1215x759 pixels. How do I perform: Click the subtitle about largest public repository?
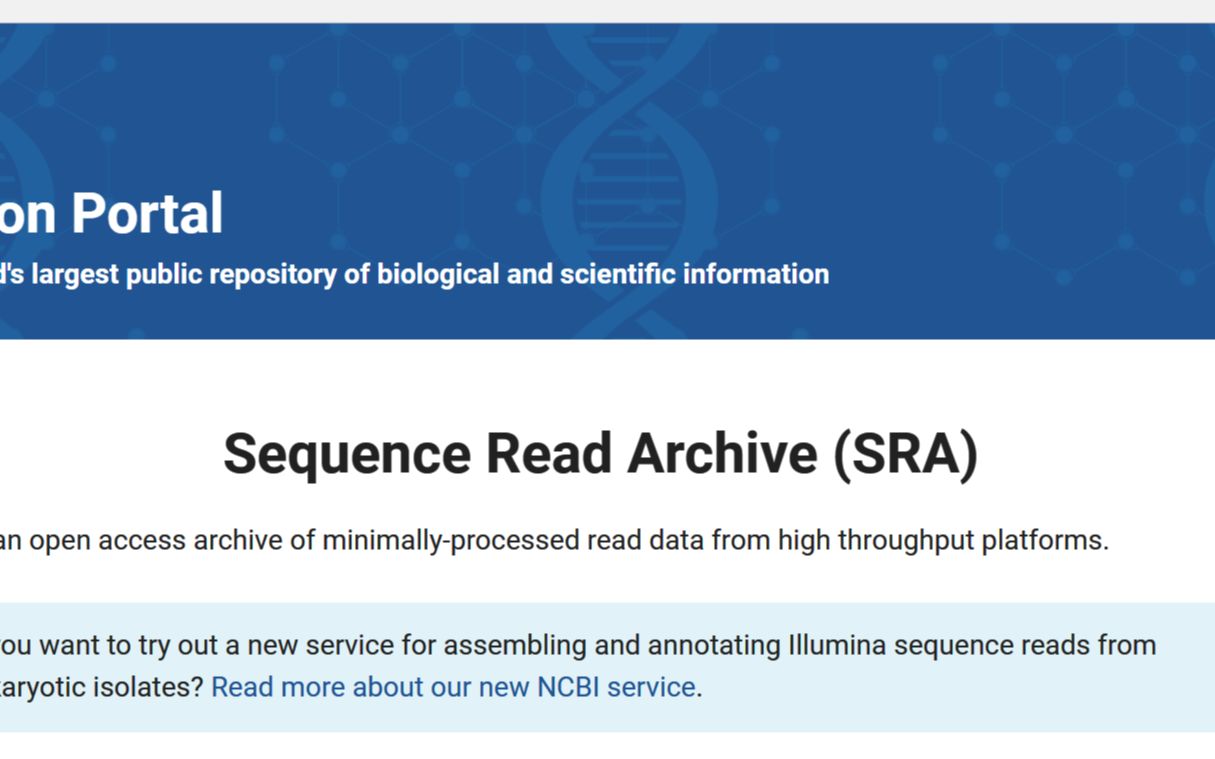point(414,274)
